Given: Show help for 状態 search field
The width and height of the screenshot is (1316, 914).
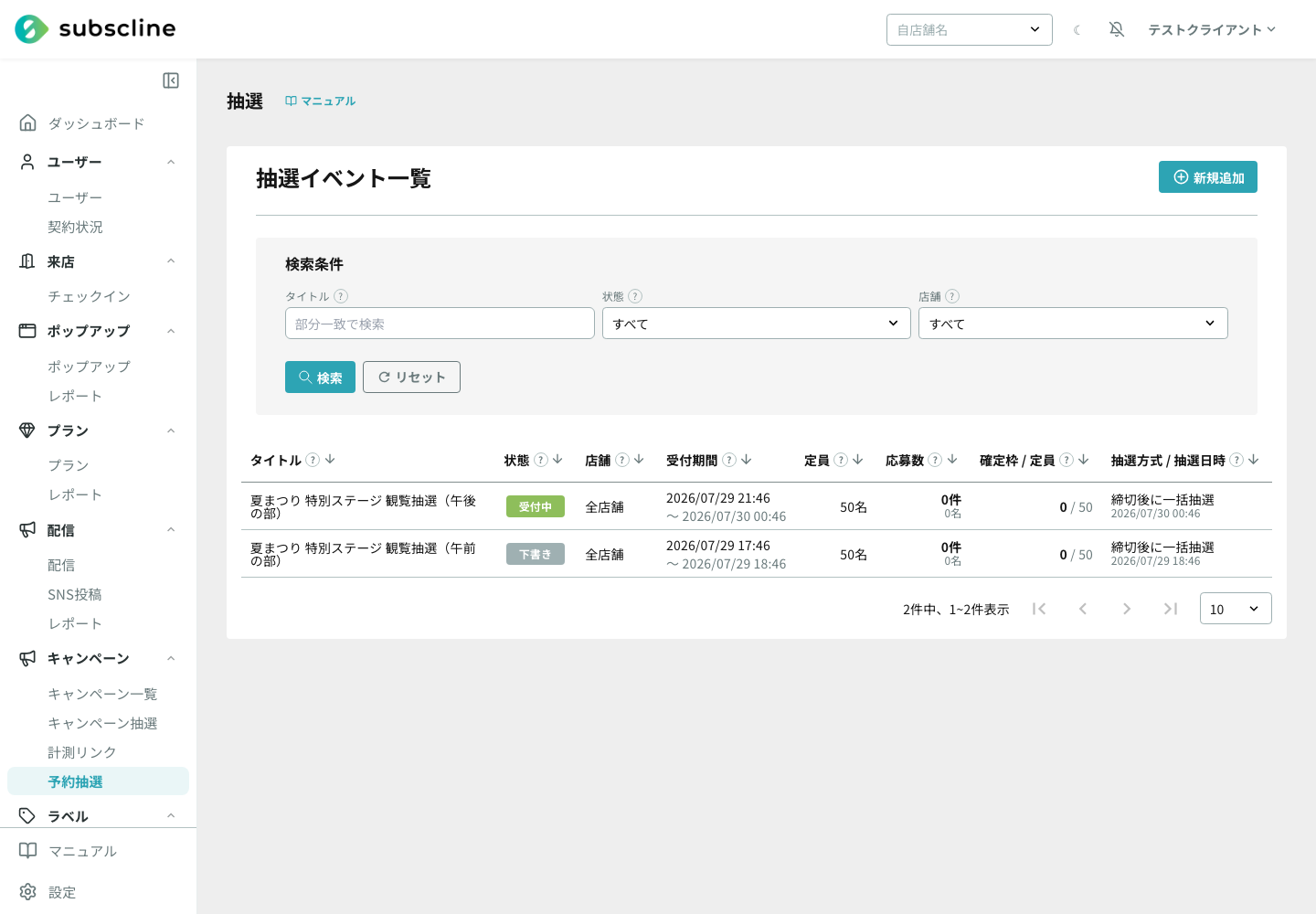Looking at the screenshot, I should coord(635,296).
